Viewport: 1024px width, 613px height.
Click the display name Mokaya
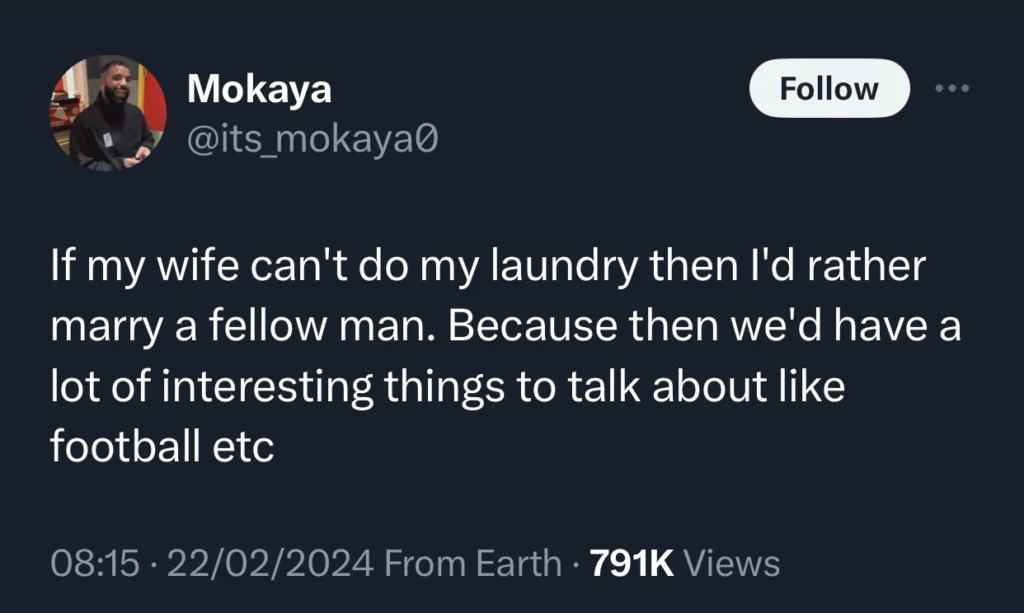[260, 88]
